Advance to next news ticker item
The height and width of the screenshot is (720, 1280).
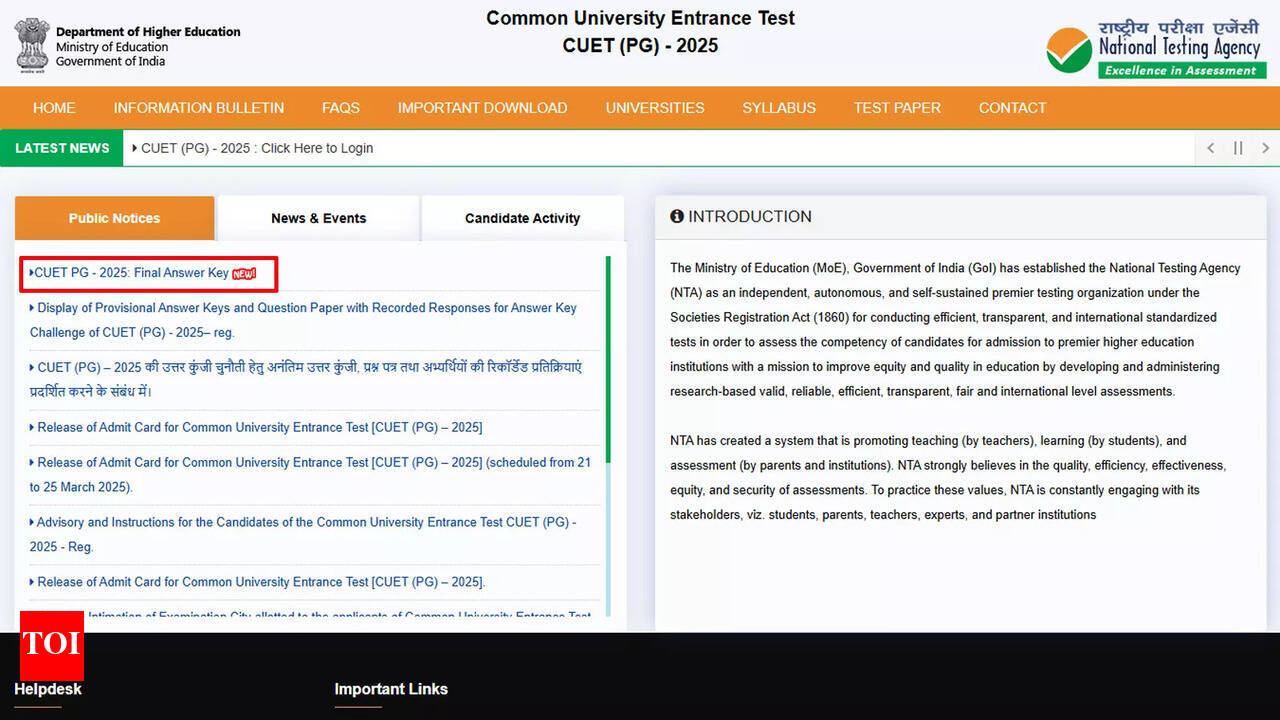(x=1265, y=148)
